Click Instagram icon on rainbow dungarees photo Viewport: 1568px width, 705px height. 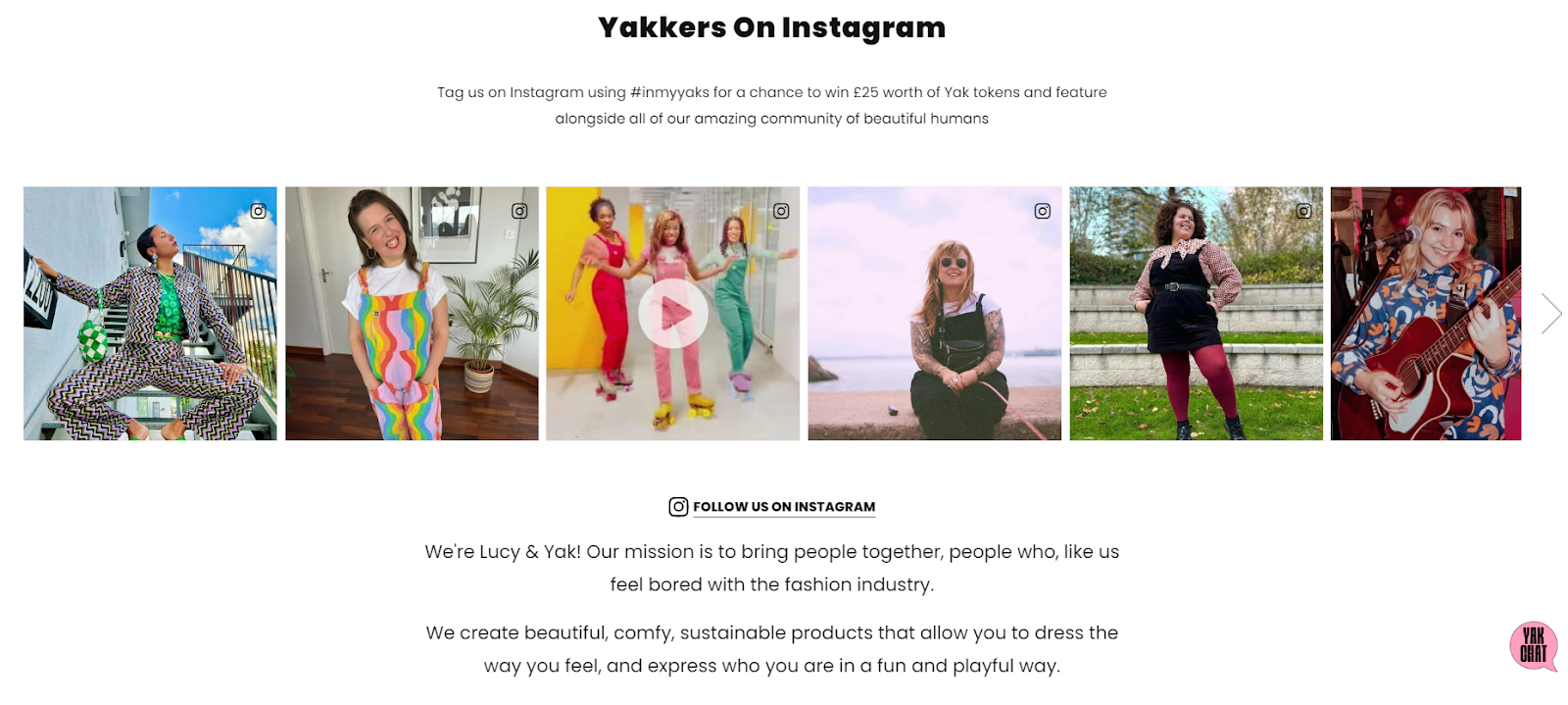click(x=519, y=211)
